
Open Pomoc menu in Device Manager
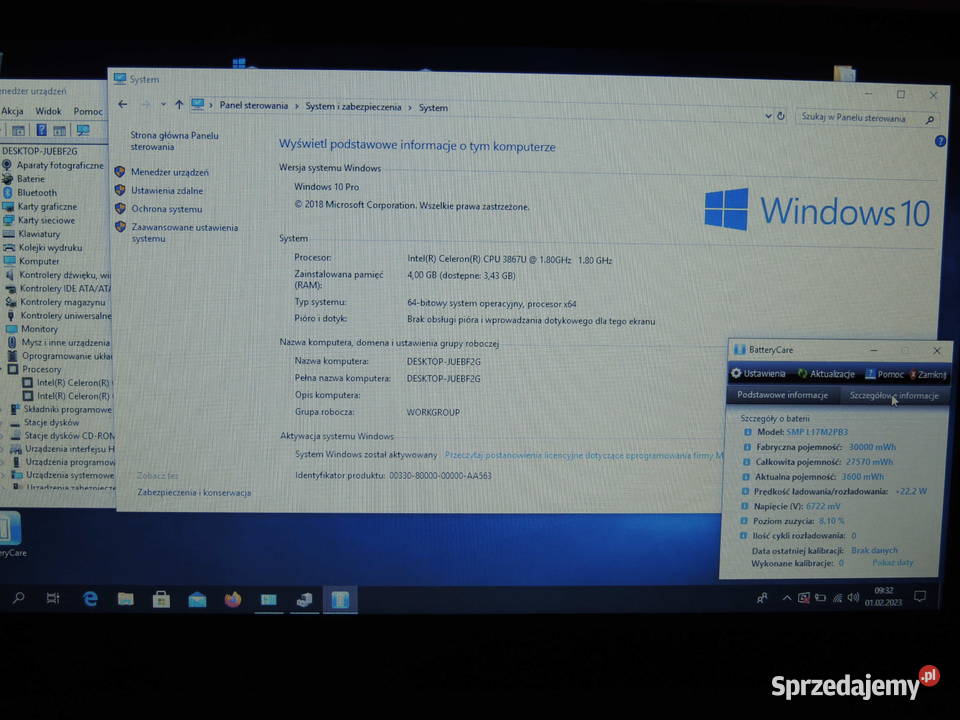(88, 111)
